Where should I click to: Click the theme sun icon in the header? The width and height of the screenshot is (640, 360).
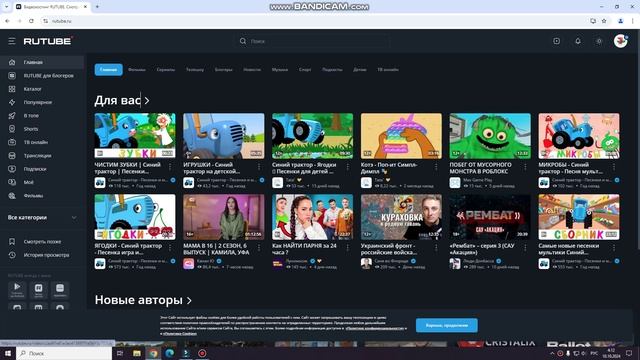599,41
